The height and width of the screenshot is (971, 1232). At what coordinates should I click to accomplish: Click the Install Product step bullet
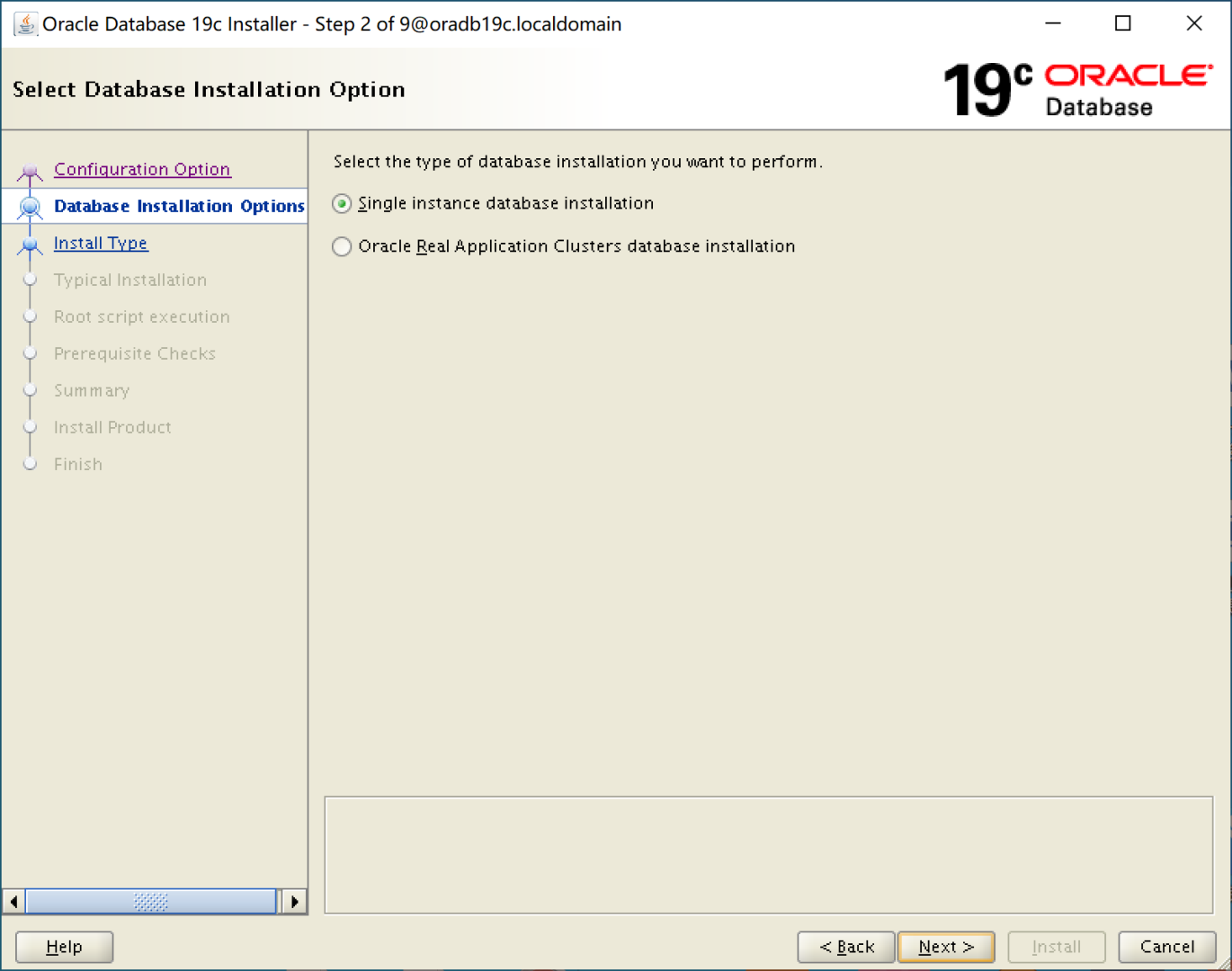[30, 427]
